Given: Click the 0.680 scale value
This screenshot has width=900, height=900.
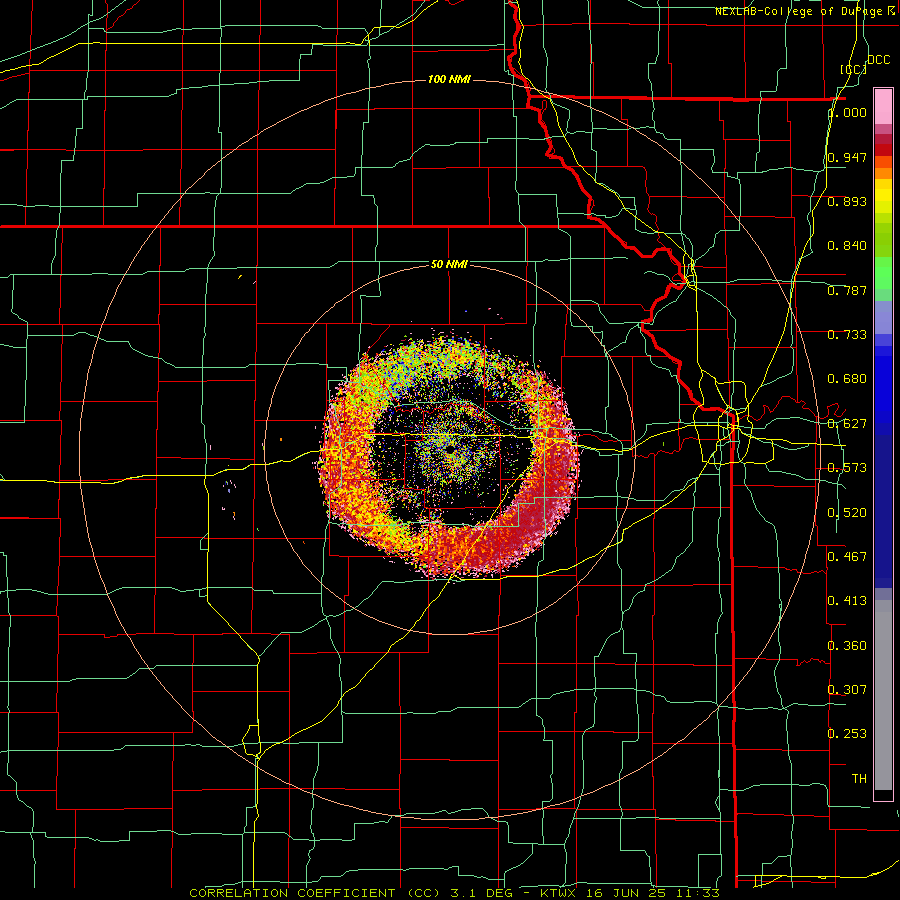Looking at the screenshot, I should click(x=847, y=379).
